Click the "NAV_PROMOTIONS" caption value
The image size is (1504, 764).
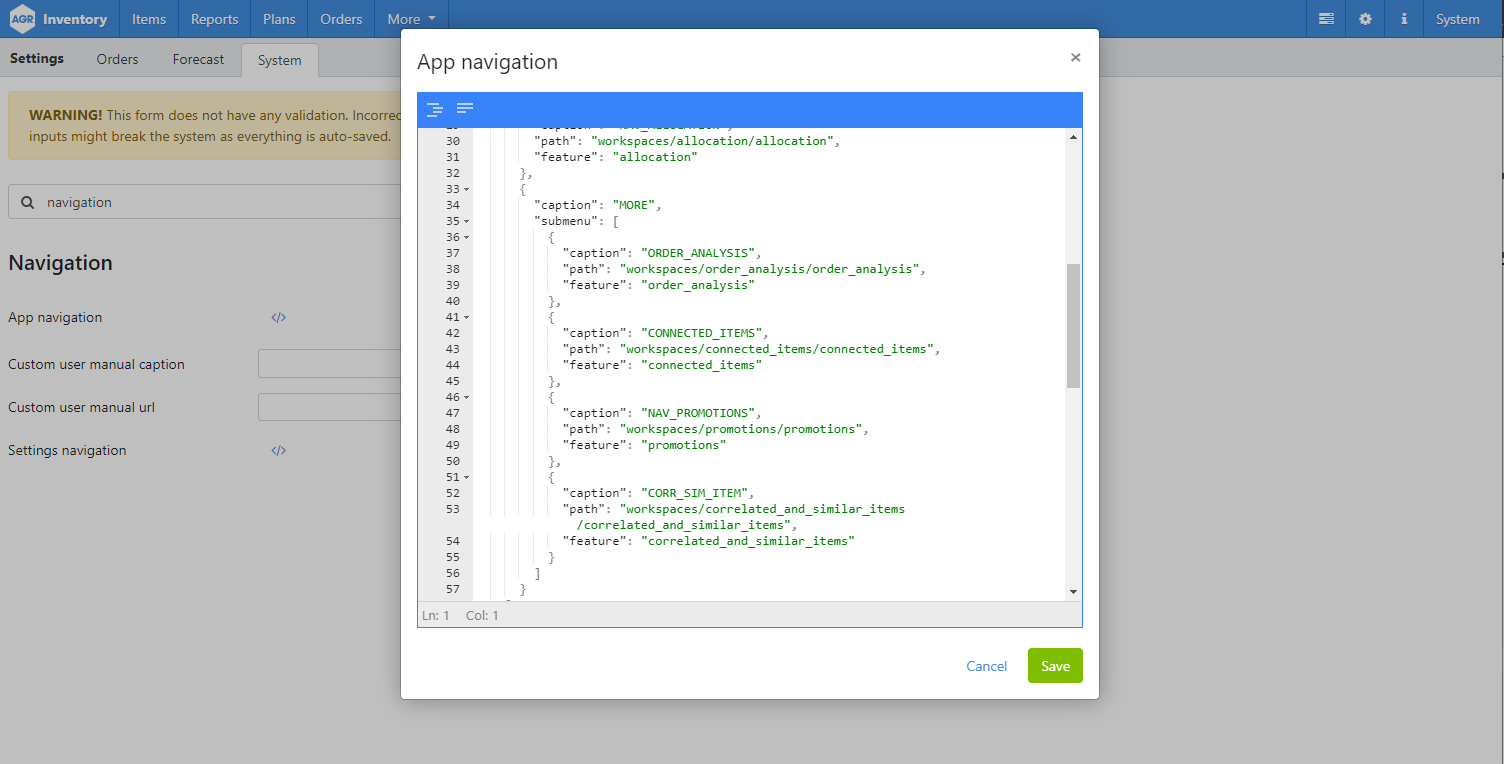tap(698, 413)
